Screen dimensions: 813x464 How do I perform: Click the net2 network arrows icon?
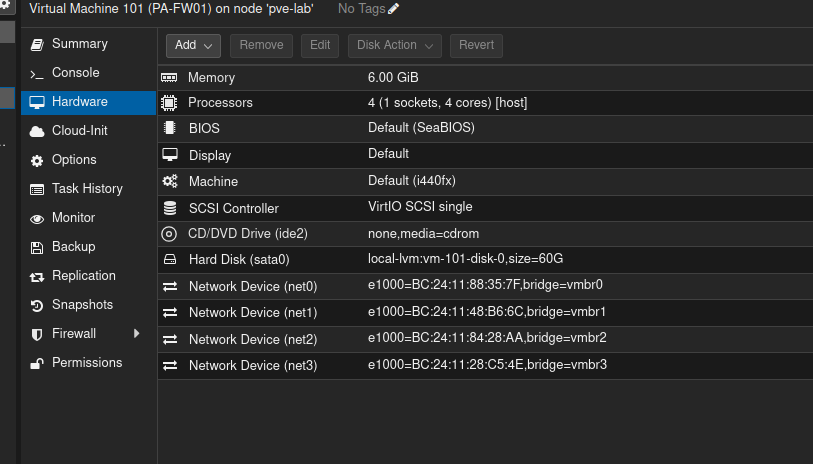pyautogui.click(x=170, y=340)
